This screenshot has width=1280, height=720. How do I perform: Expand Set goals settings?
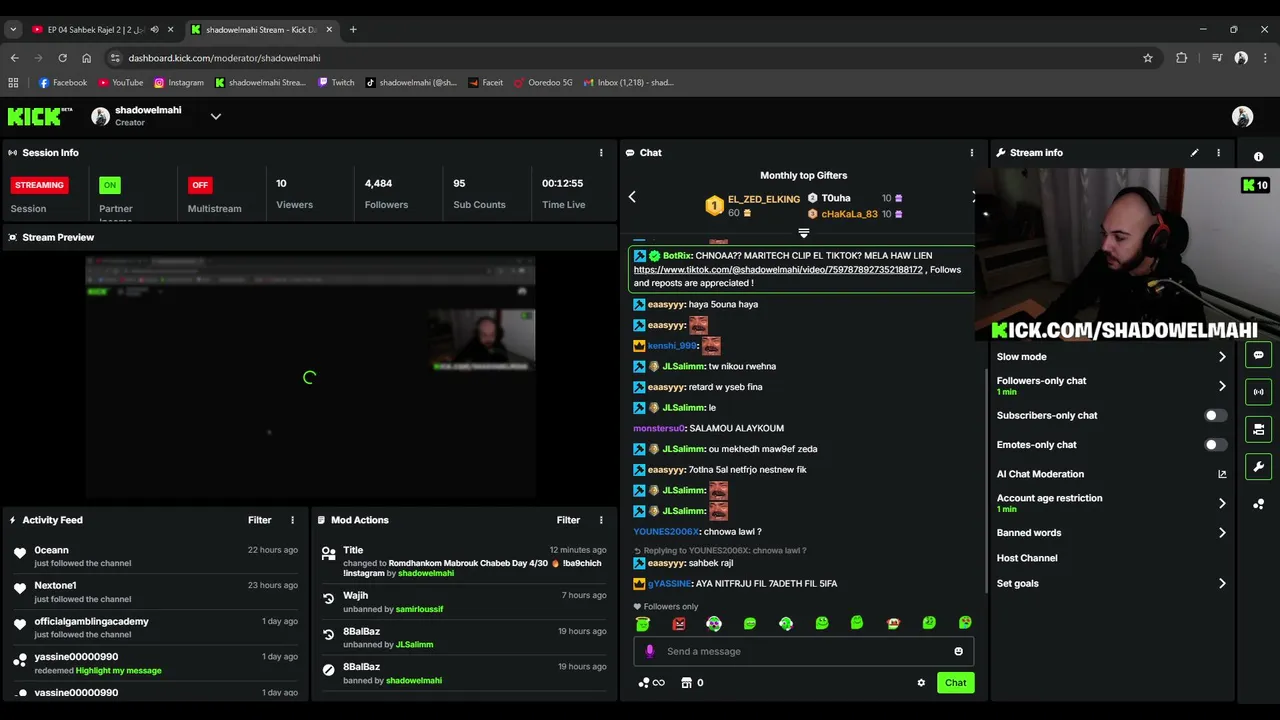point(1222,583)
